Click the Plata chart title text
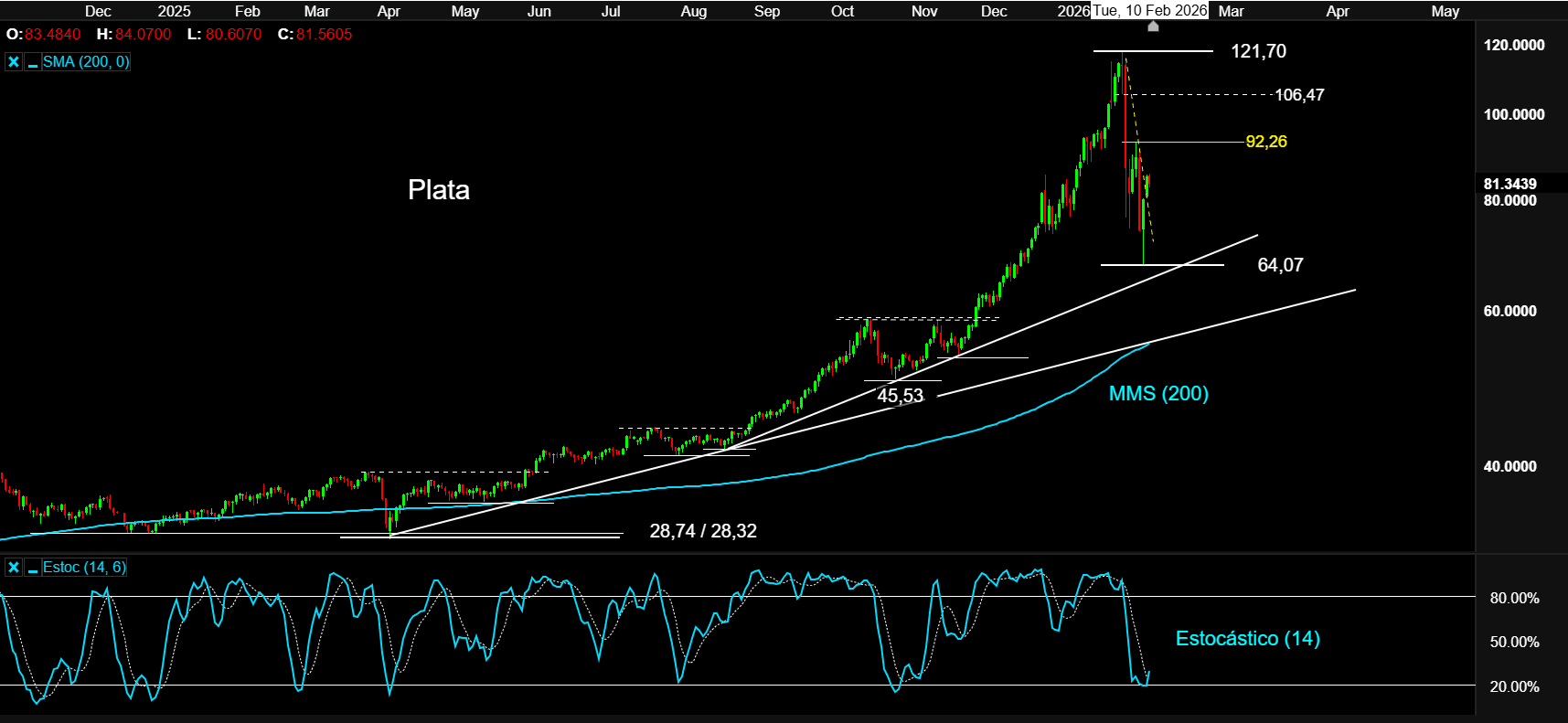This screenshot has height=723, width=1568. [x=439, y=190]
